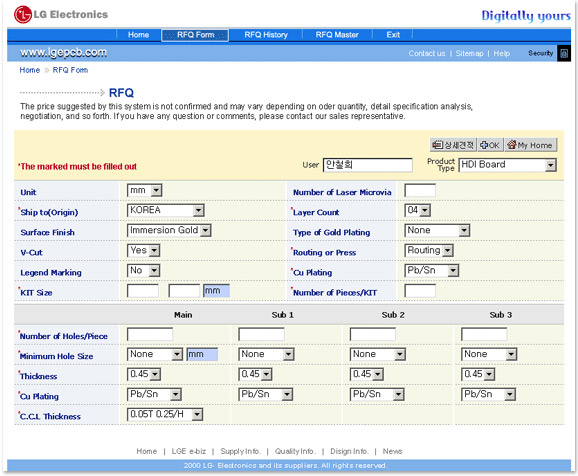Open the Help link
This screenshot has width=578, height=476.
[x=502, y=53]
